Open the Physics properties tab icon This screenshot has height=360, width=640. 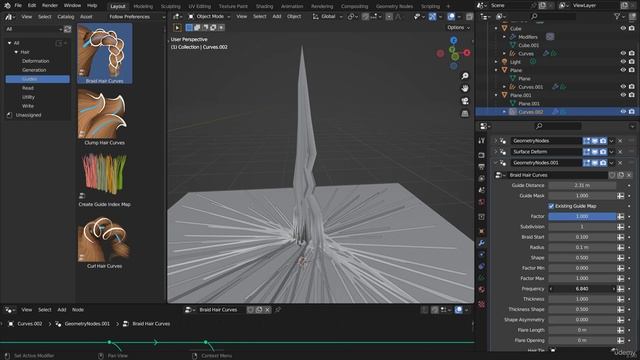482,266
